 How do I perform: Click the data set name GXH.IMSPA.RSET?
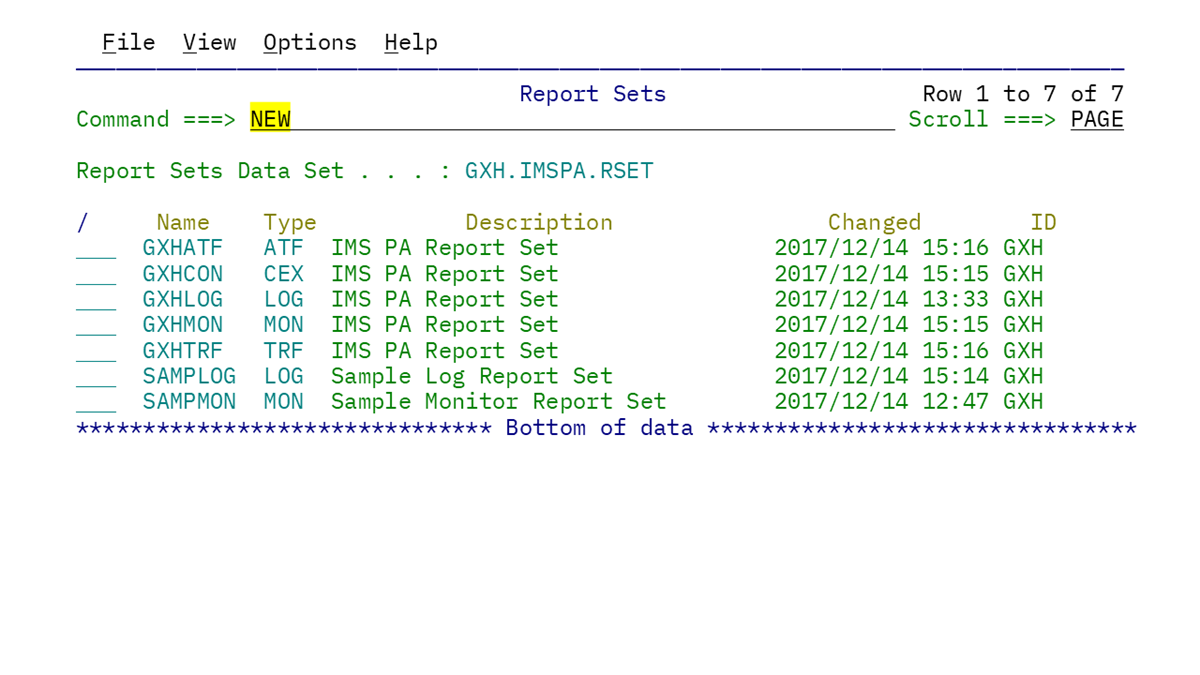pos(559,170)
